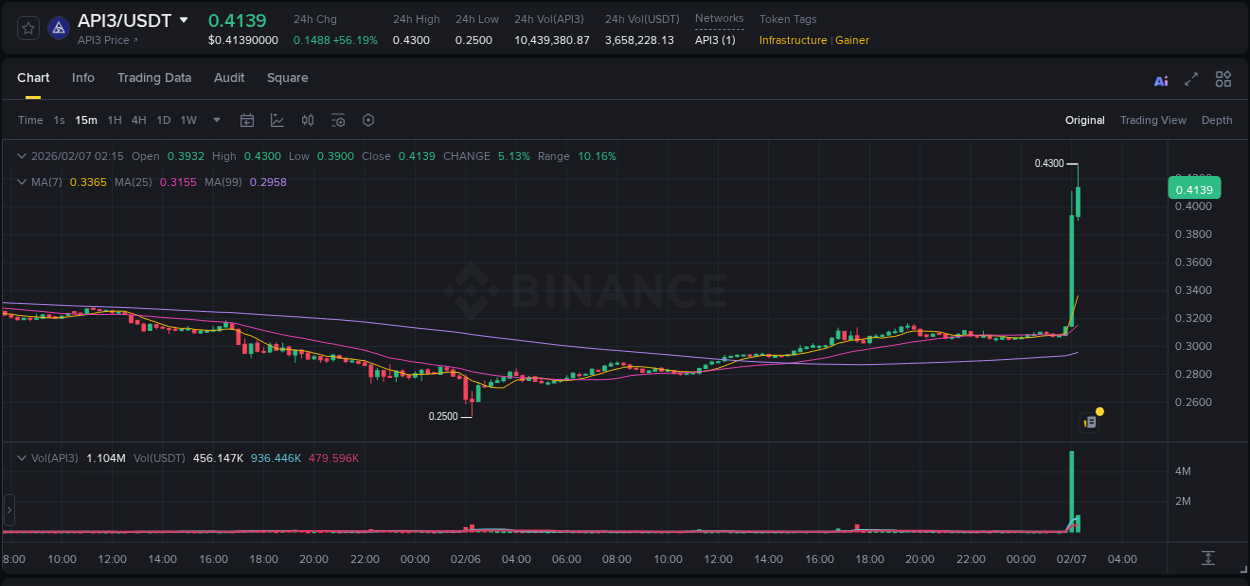Open the Audit tab
The width and height of the screenshot is (1250, 586).
(x=229, y=78)
